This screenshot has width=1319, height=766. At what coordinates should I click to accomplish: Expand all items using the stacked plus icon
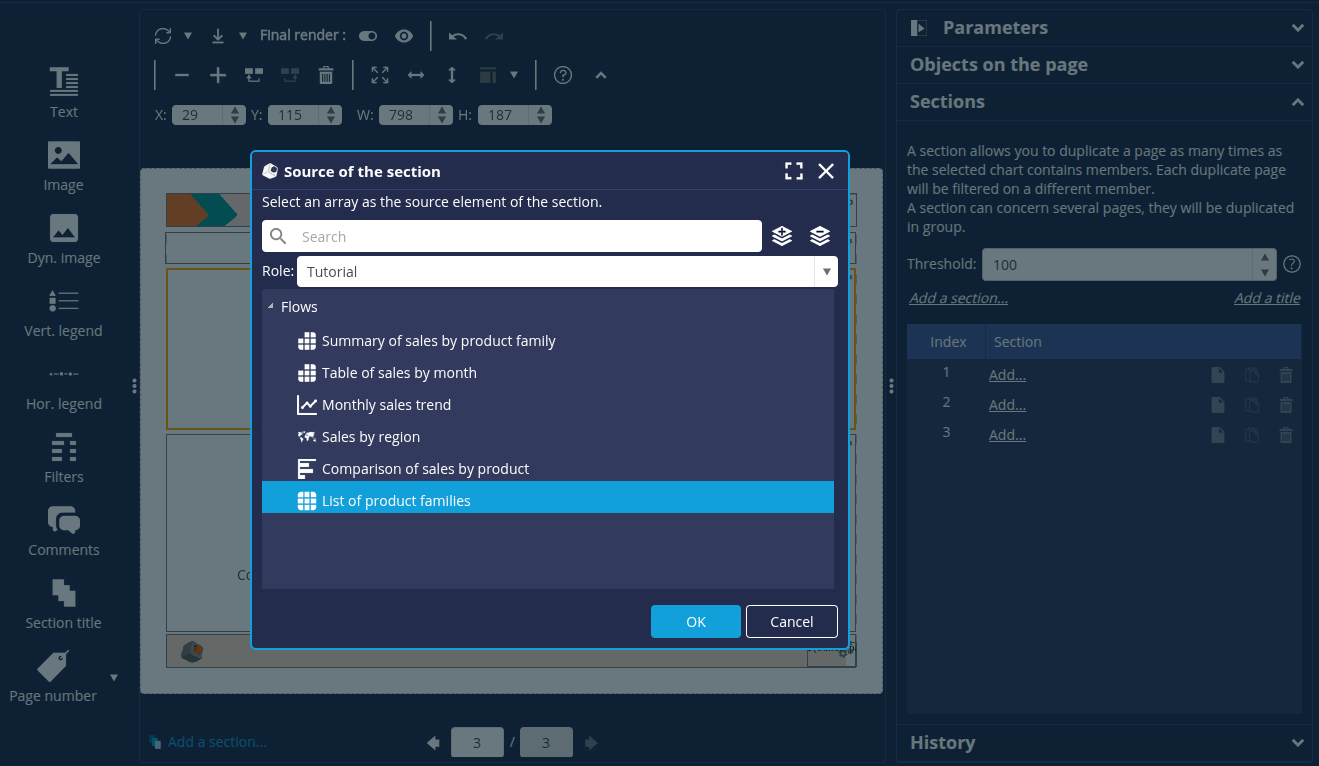click(x=782, y=236)
